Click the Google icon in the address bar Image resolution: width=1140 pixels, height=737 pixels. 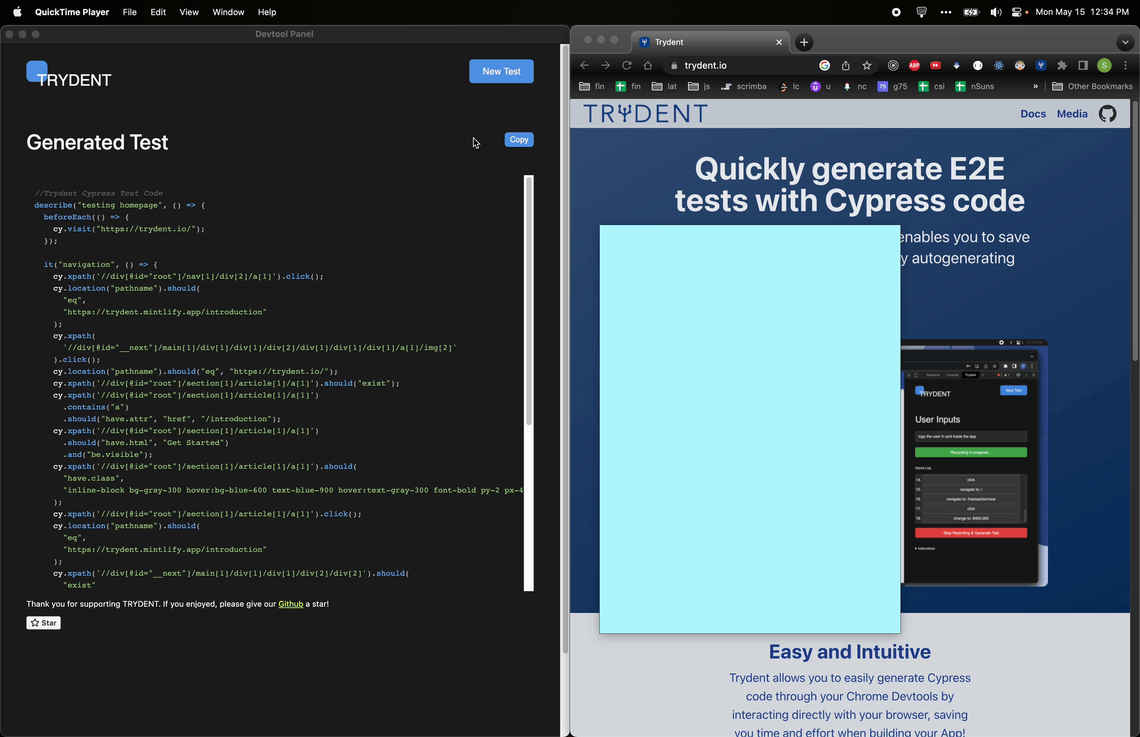[824, 65]
